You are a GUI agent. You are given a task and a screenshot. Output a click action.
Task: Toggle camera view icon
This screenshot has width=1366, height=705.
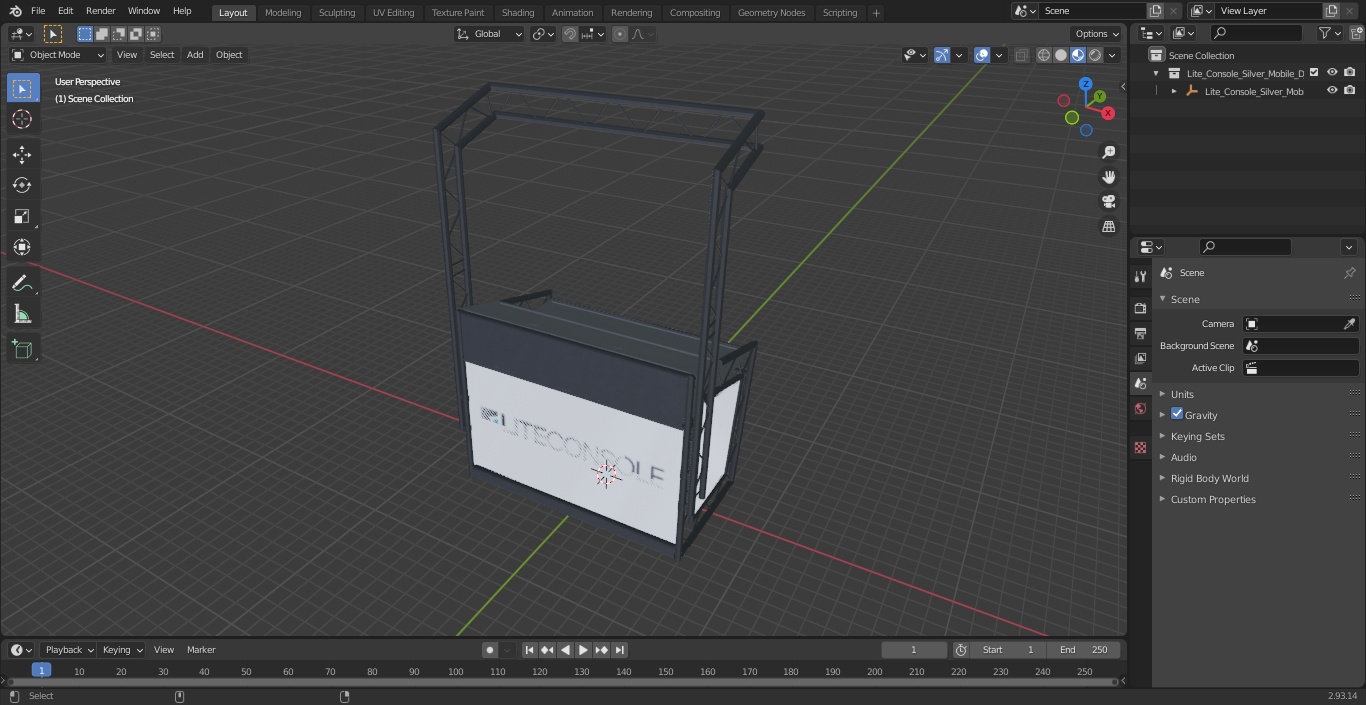1108,202
